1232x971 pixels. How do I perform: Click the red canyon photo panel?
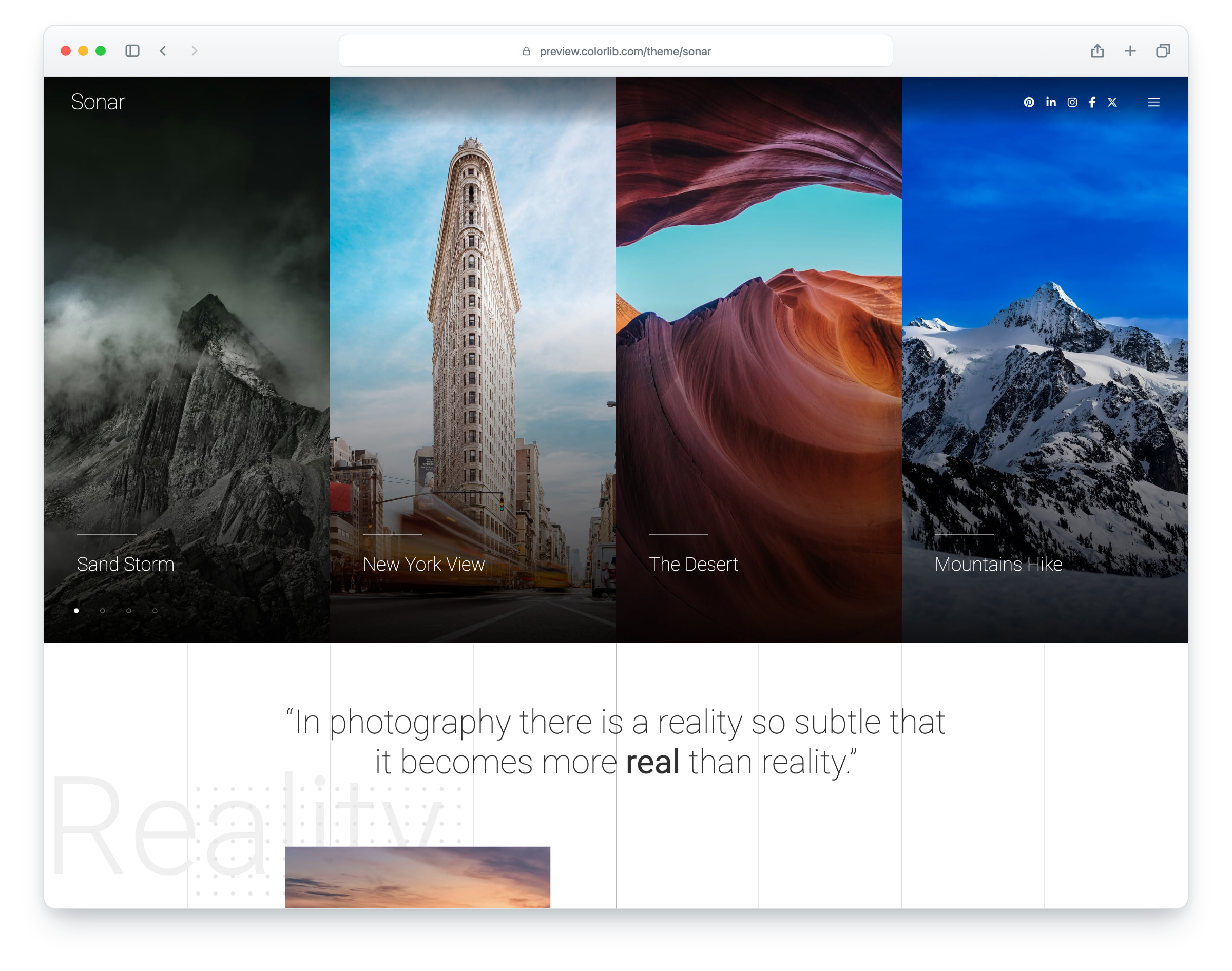[x=759, y=360]
